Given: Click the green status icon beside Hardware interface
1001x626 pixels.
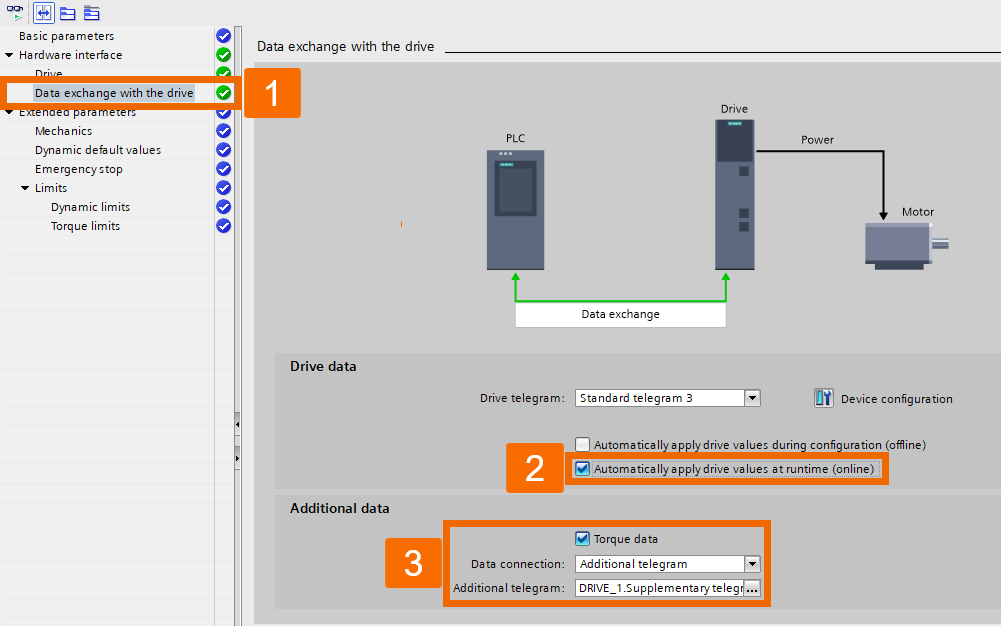Looking at the screenshot, I should point(222,54).
